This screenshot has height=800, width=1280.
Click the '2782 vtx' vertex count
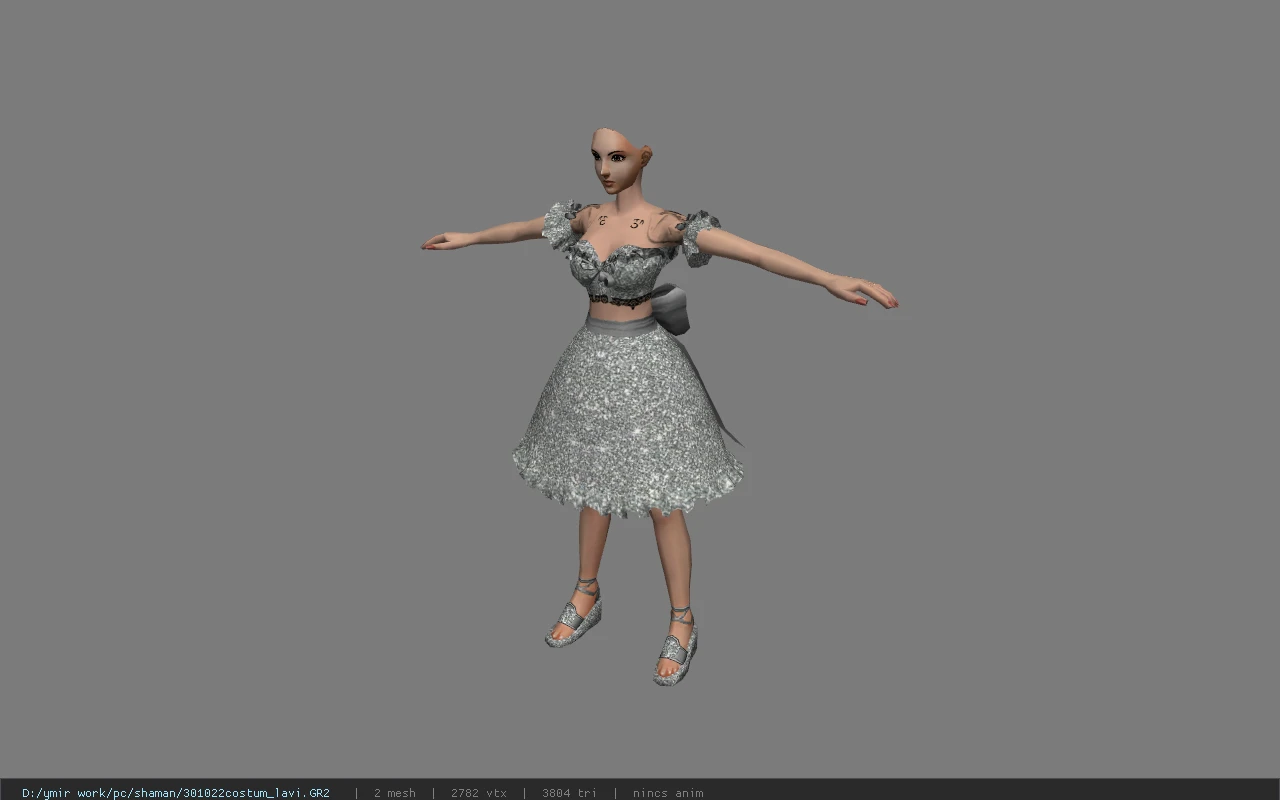[x=478, y=793]
